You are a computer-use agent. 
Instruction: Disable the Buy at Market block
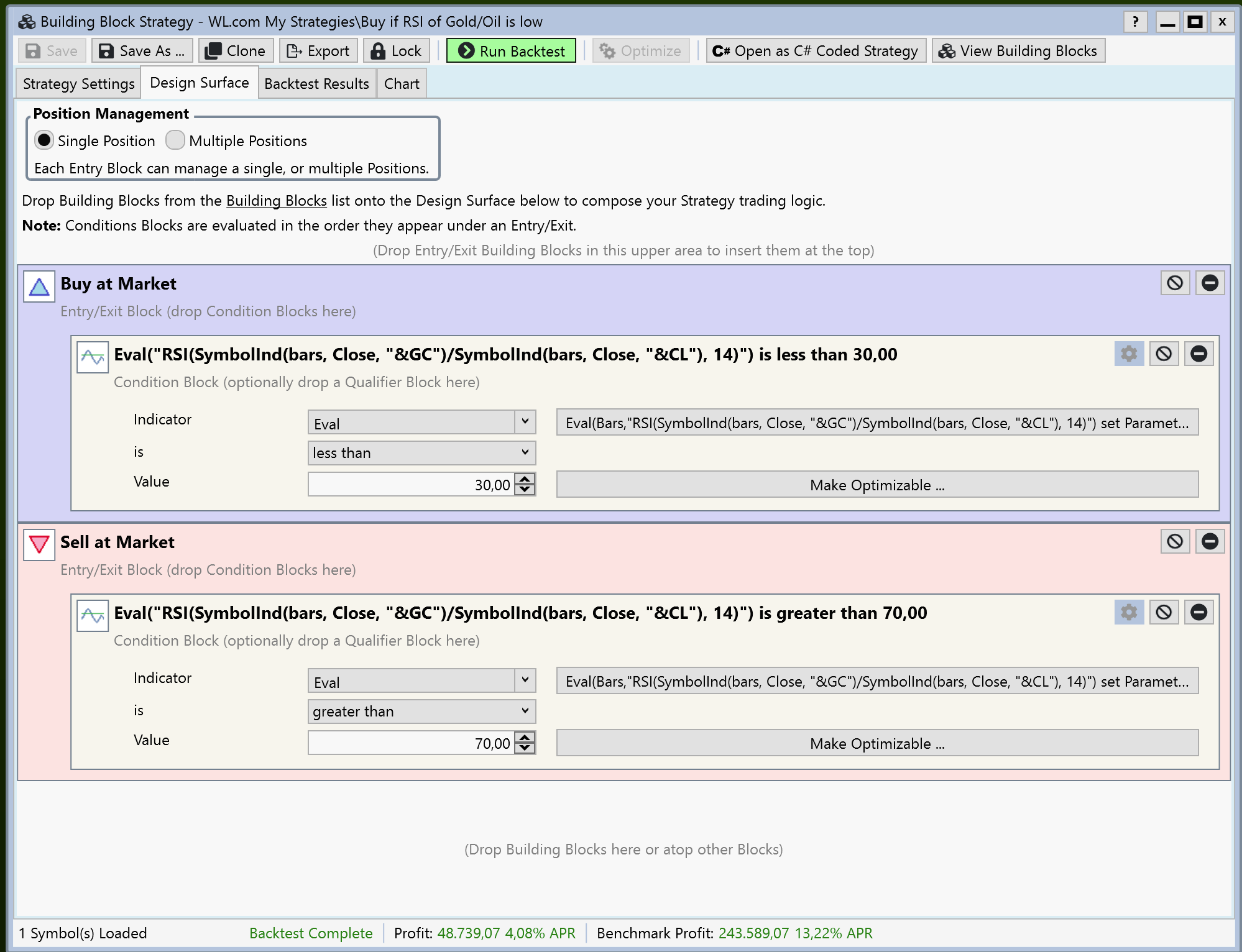(x=1175, y=283)
